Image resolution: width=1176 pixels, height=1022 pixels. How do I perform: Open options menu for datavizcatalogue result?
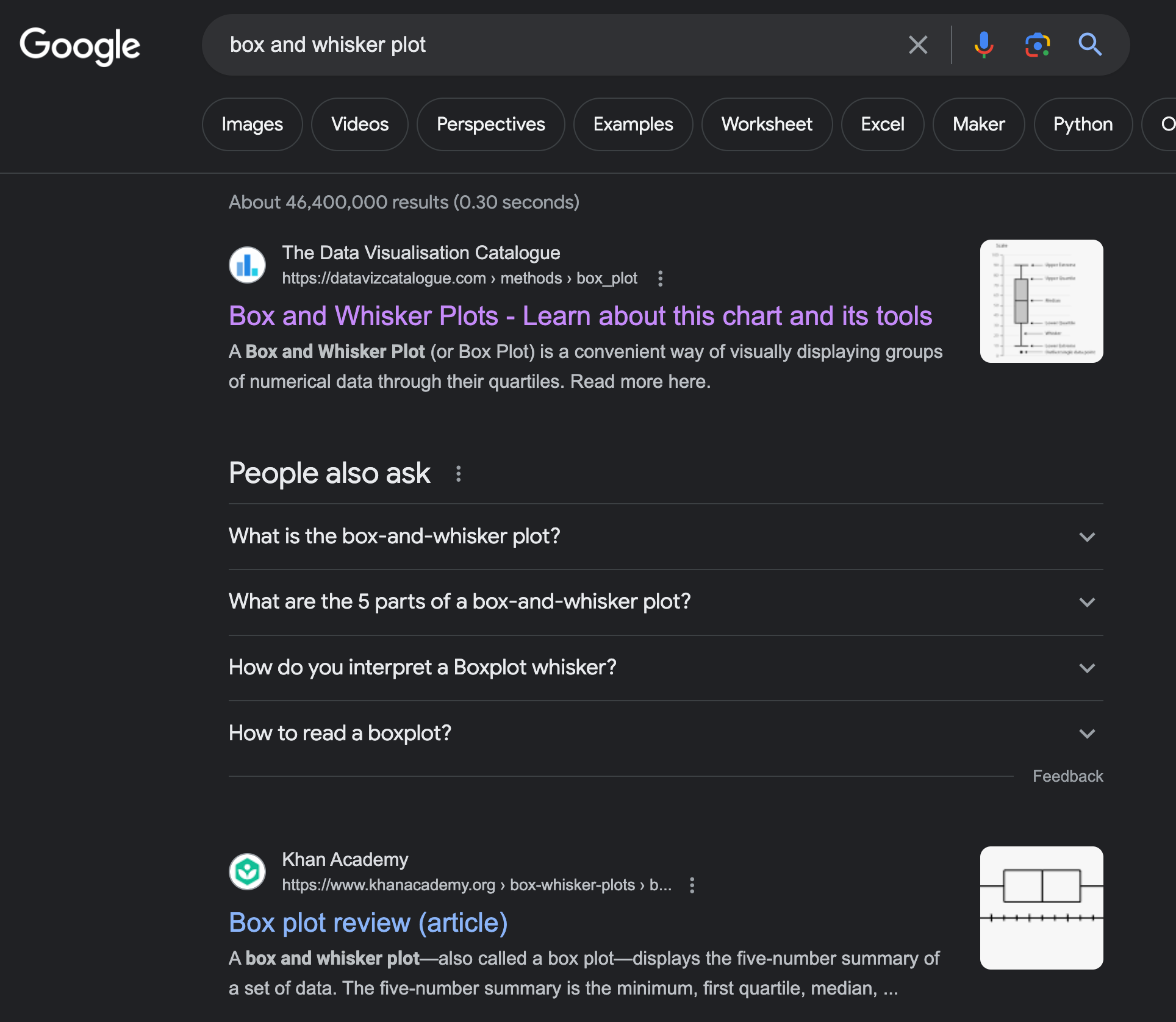660,279
